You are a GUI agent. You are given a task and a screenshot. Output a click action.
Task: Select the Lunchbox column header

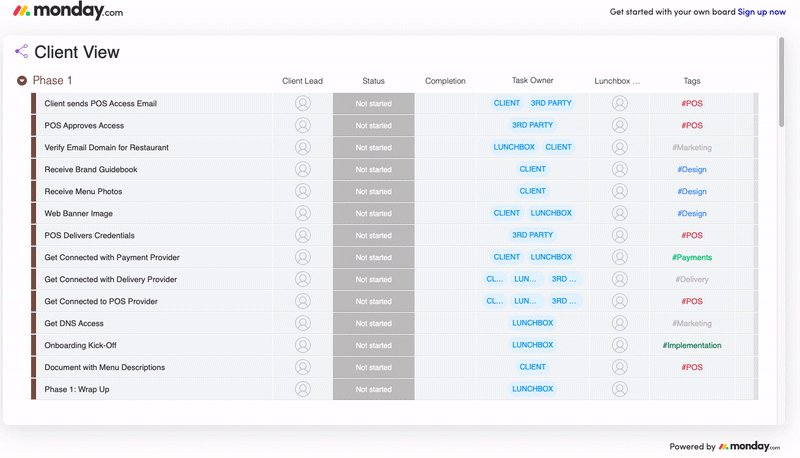[617, 81]
